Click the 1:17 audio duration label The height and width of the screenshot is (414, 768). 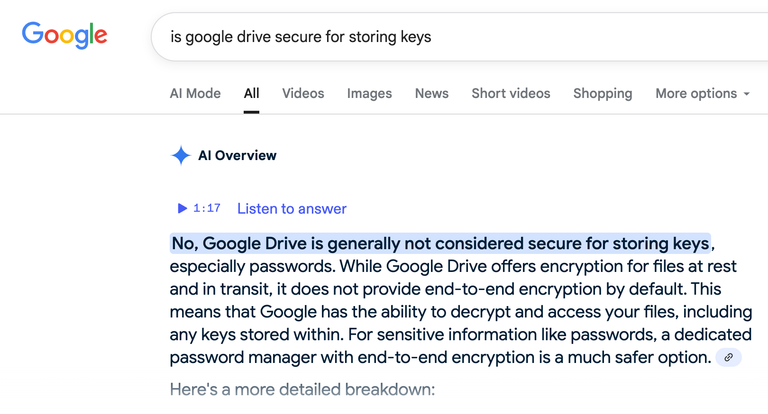coord(207,208)
